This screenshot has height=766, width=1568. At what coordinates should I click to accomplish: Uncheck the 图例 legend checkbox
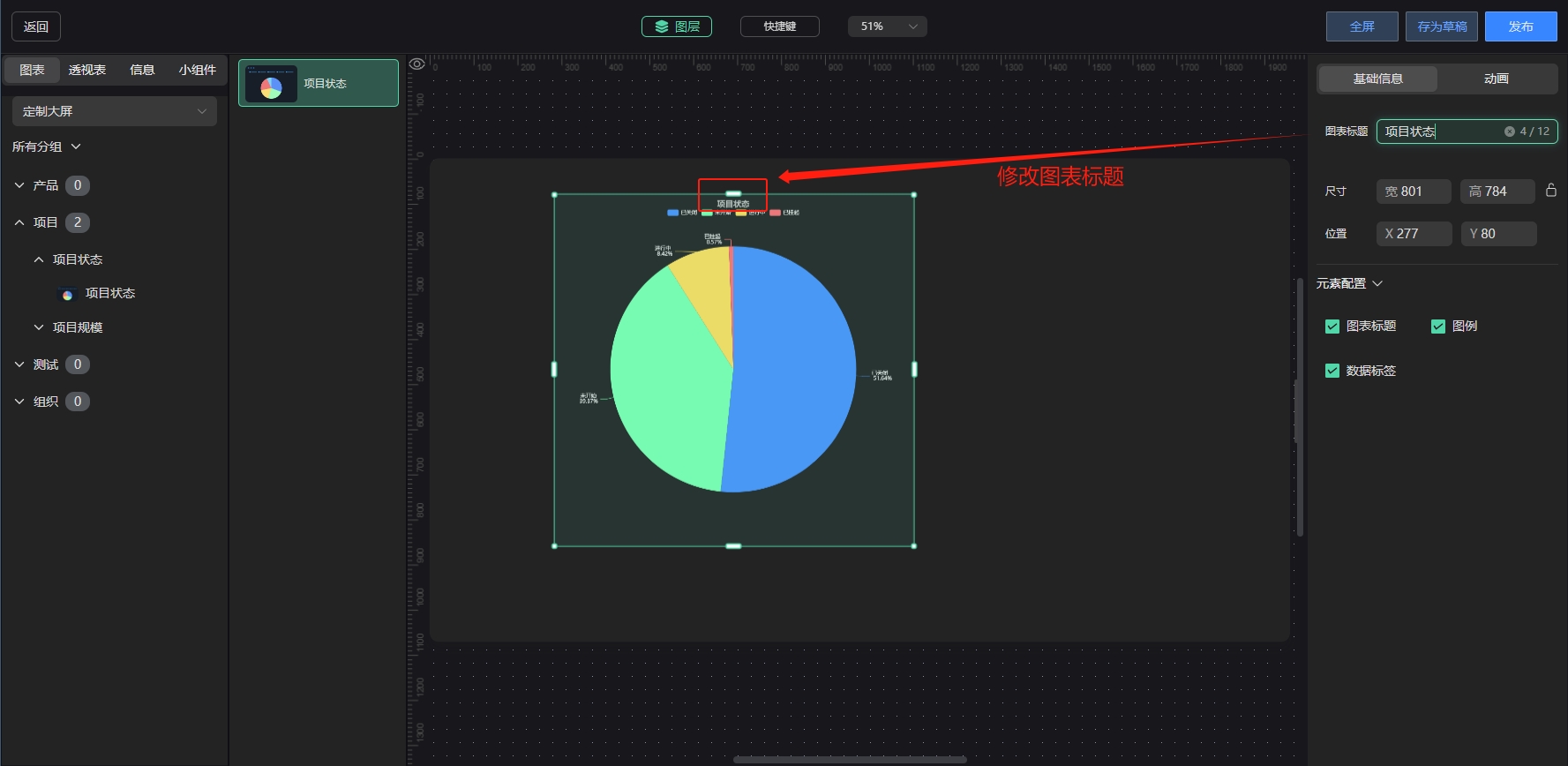click(x=1438, y=327)
